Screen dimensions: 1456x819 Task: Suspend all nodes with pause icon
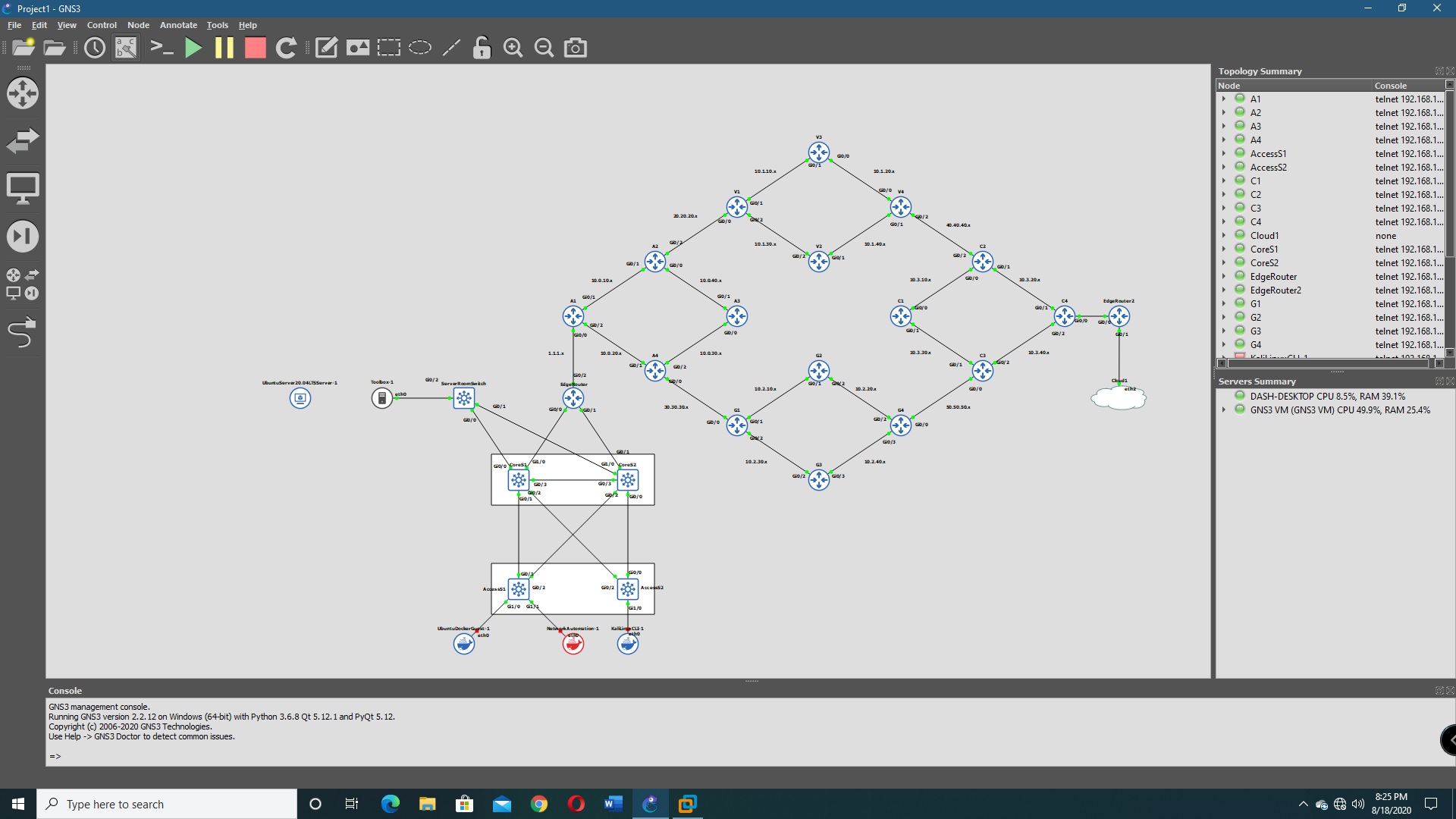pyautogui.click(x=224, y=48)
